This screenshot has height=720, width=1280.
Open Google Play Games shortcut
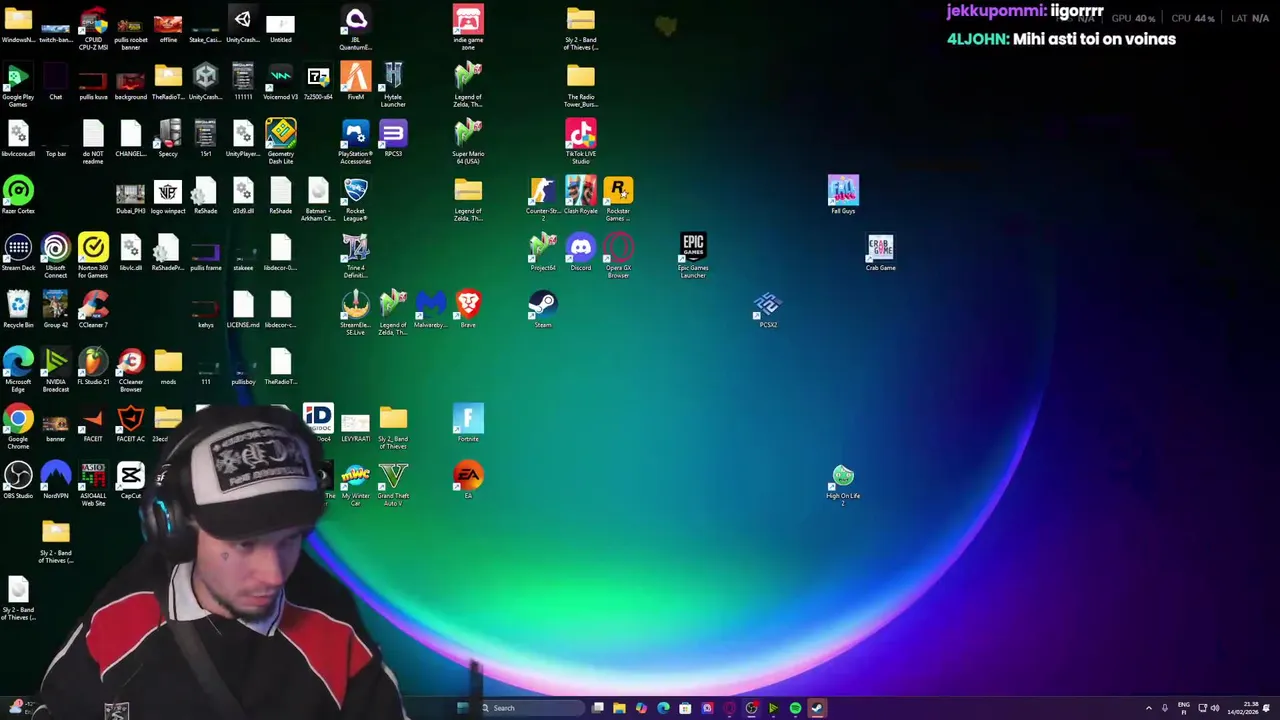click(18, 84)
